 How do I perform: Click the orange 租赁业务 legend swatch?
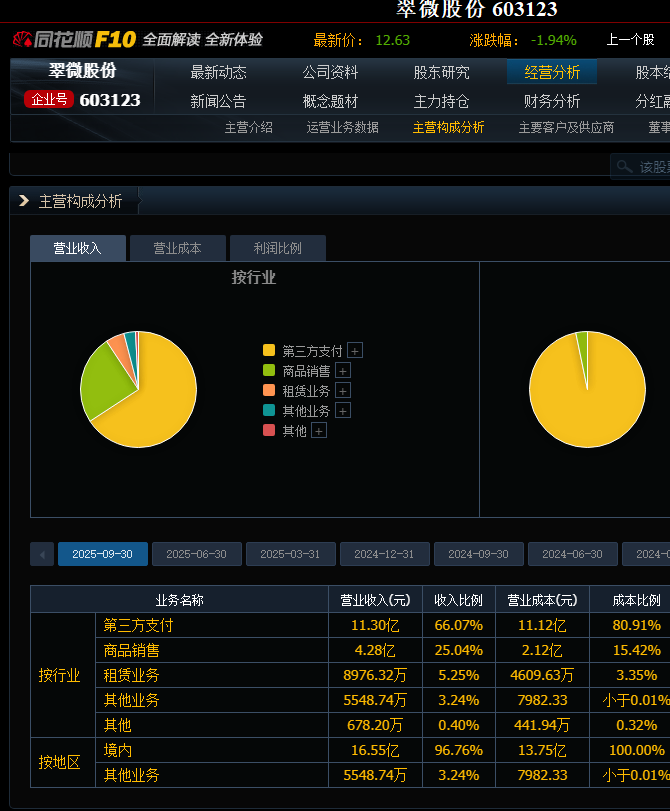click(x=269, y=390)
